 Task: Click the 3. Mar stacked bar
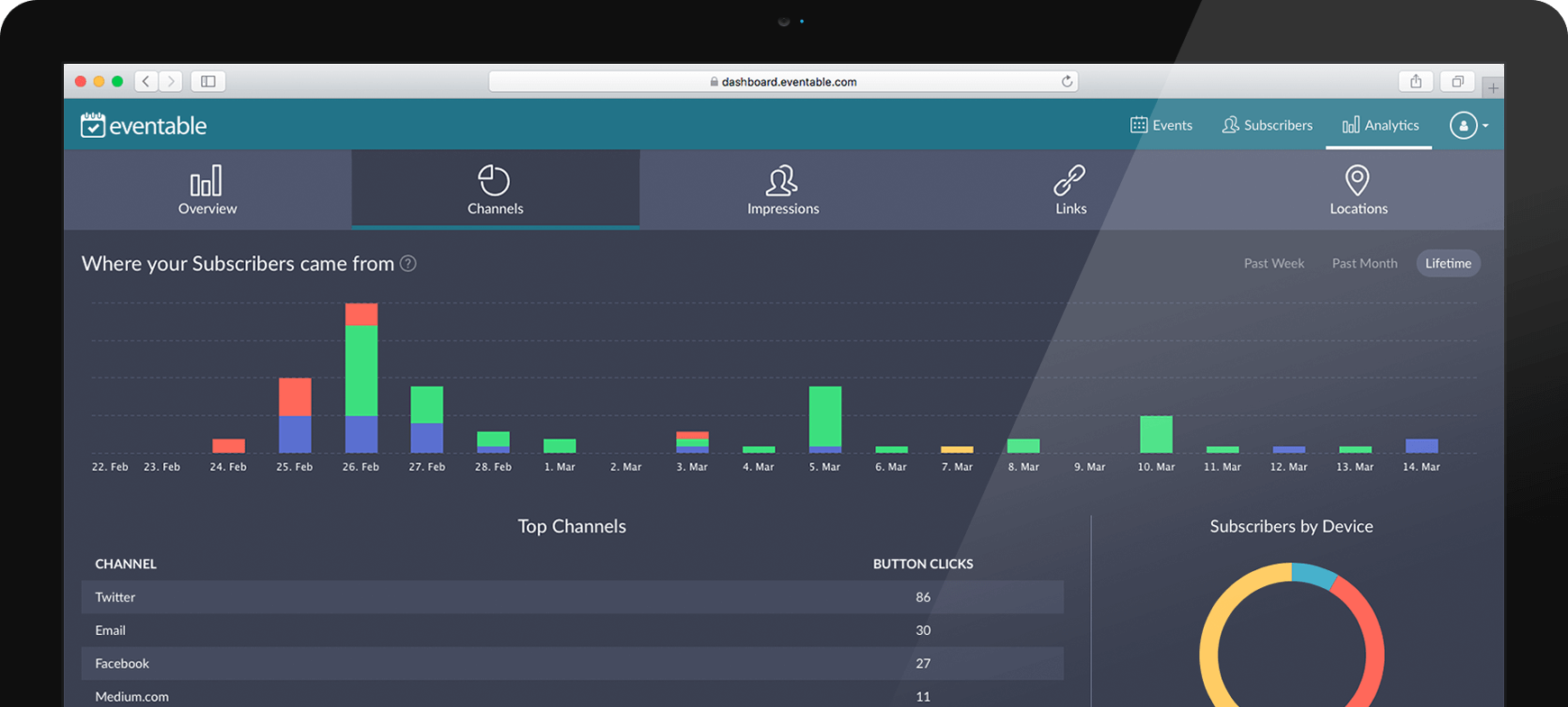click(693, 442)
